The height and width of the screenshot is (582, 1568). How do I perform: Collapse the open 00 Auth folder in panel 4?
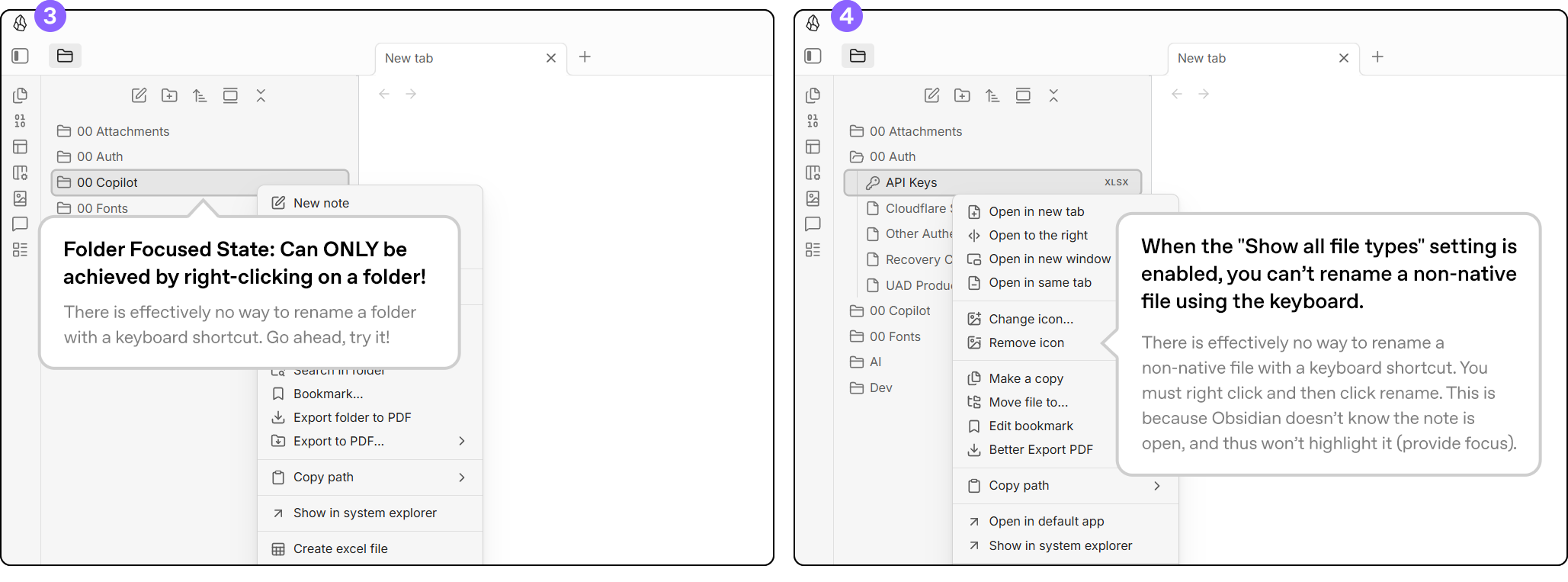892,156
